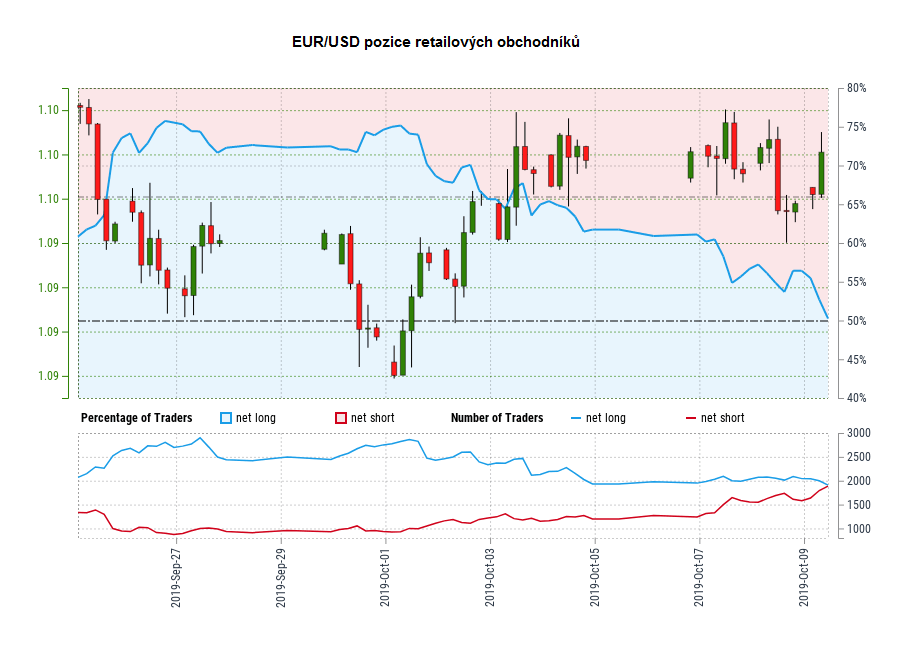
Task: Click the red net short line legend marker
Action: (691, 418)
